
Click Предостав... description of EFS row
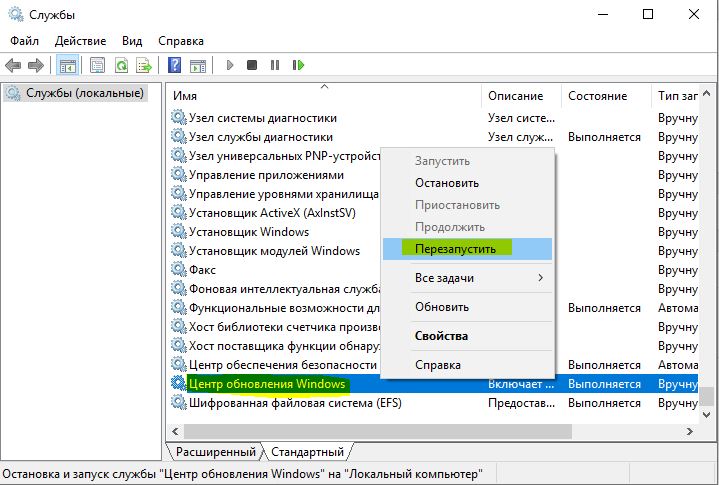pyautogui.click(x=521, y=403)
